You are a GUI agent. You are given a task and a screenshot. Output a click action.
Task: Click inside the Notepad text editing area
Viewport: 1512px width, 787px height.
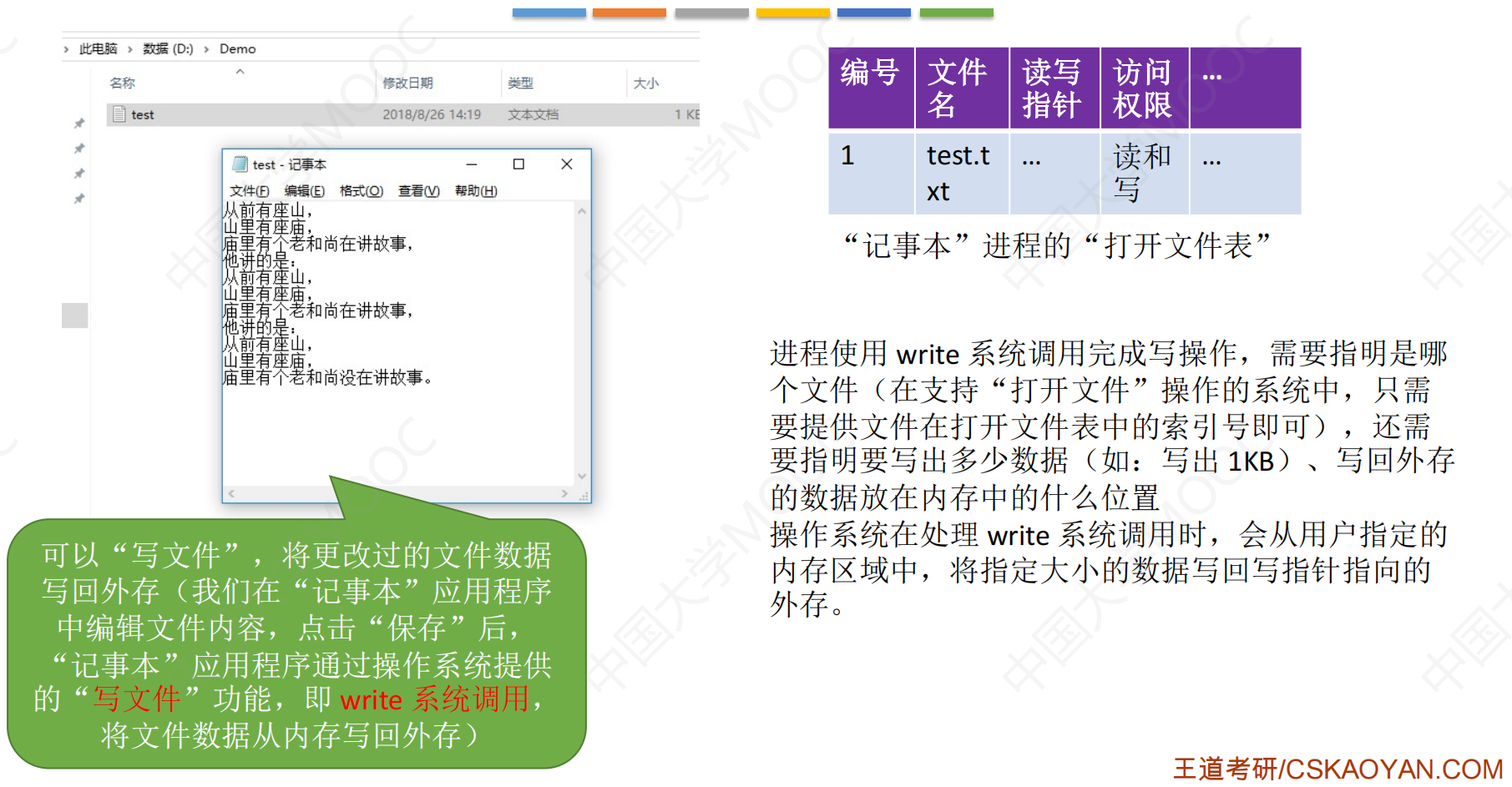pyautogui.click(x=401, y=434)
